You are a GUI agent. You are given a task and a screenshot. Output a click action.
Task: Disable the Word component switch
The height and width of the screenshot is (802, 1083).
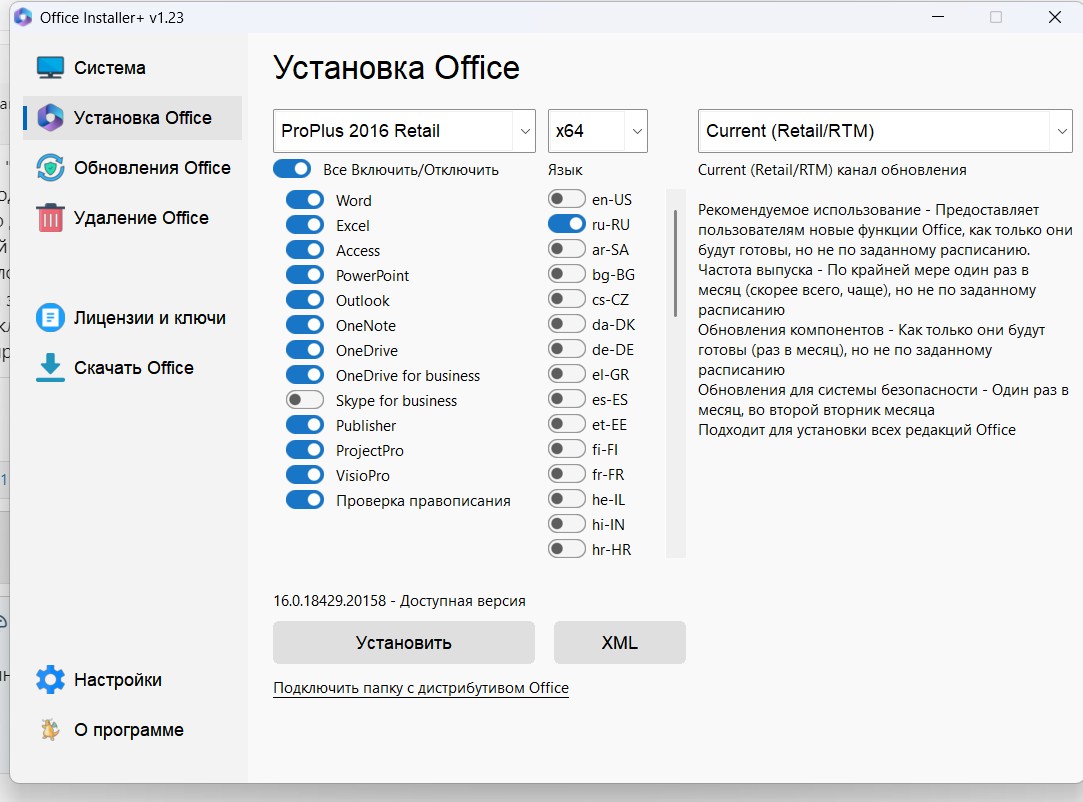(305, 200)
